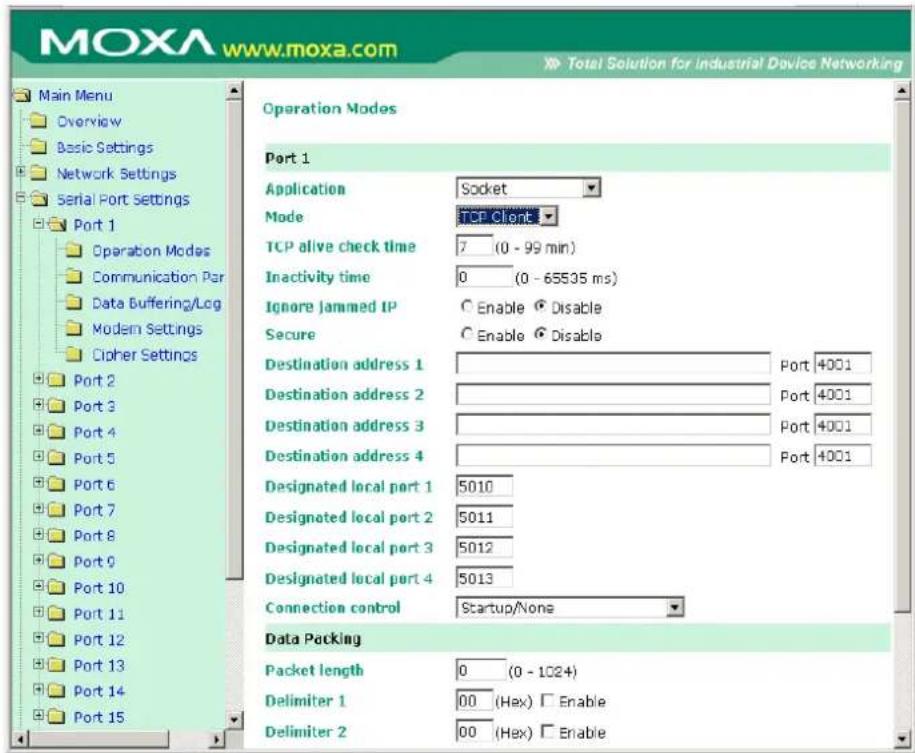
Task: Click the Inactivity time input field
Action: (484, 277)
